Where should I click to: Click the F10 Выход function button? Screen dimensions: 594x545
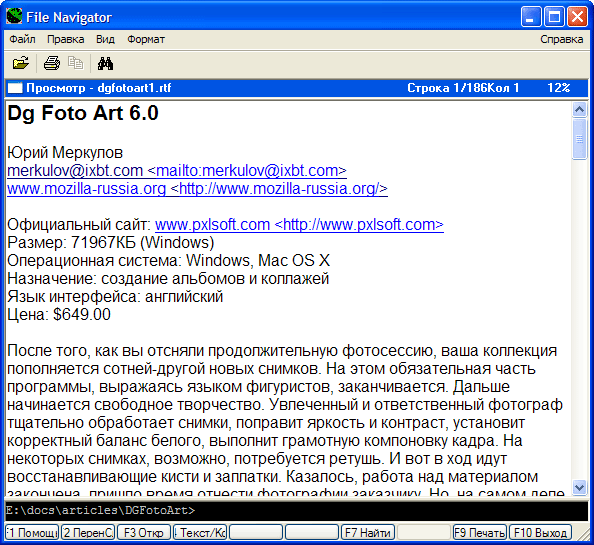540,532
